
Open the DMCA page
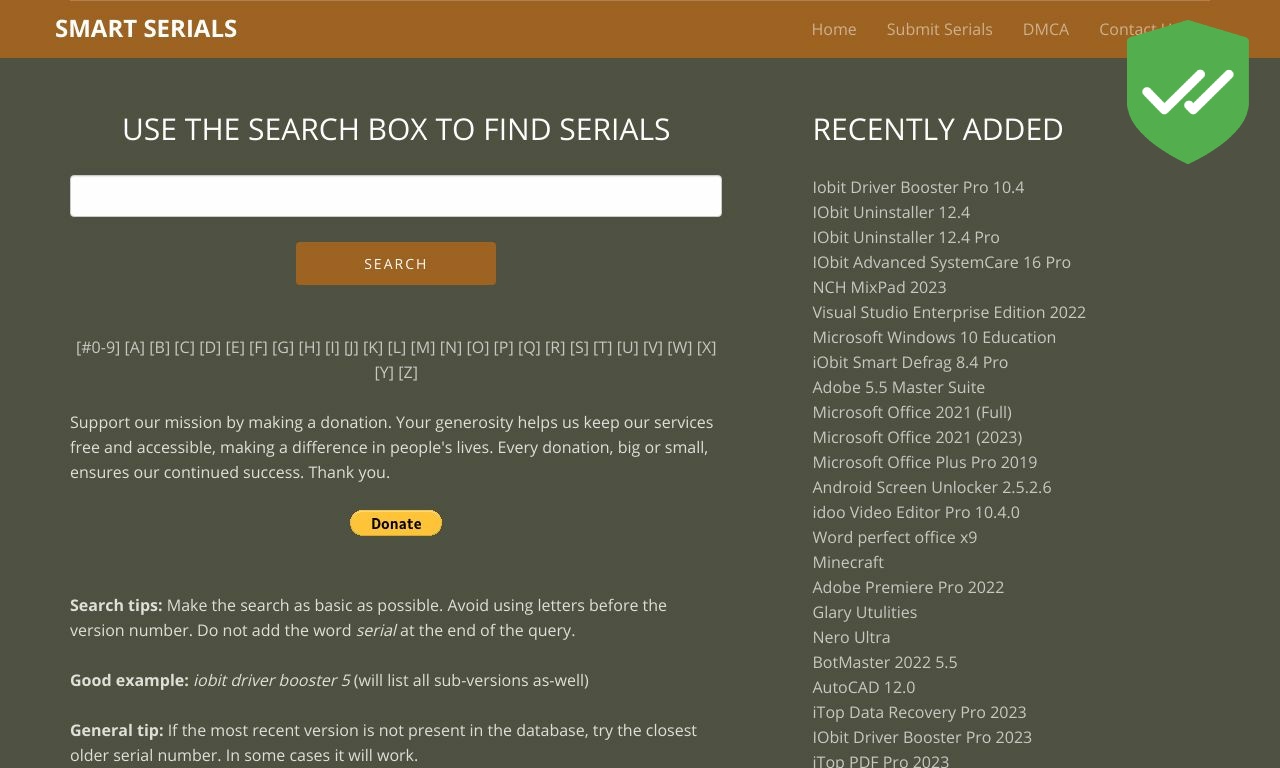(1046, 29)
